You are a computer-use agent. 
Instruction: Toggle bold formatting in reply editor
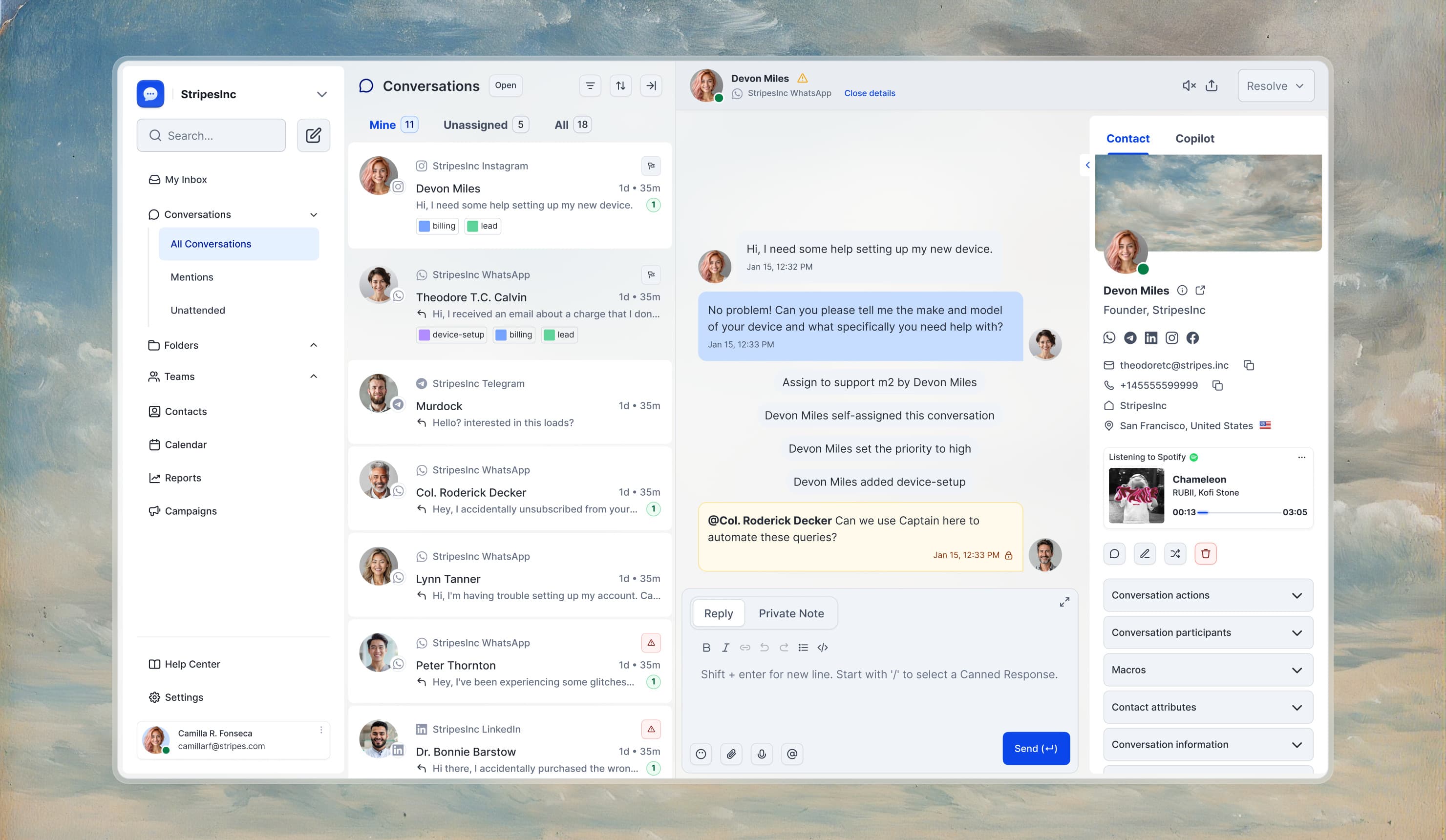(x=706, y=647)
